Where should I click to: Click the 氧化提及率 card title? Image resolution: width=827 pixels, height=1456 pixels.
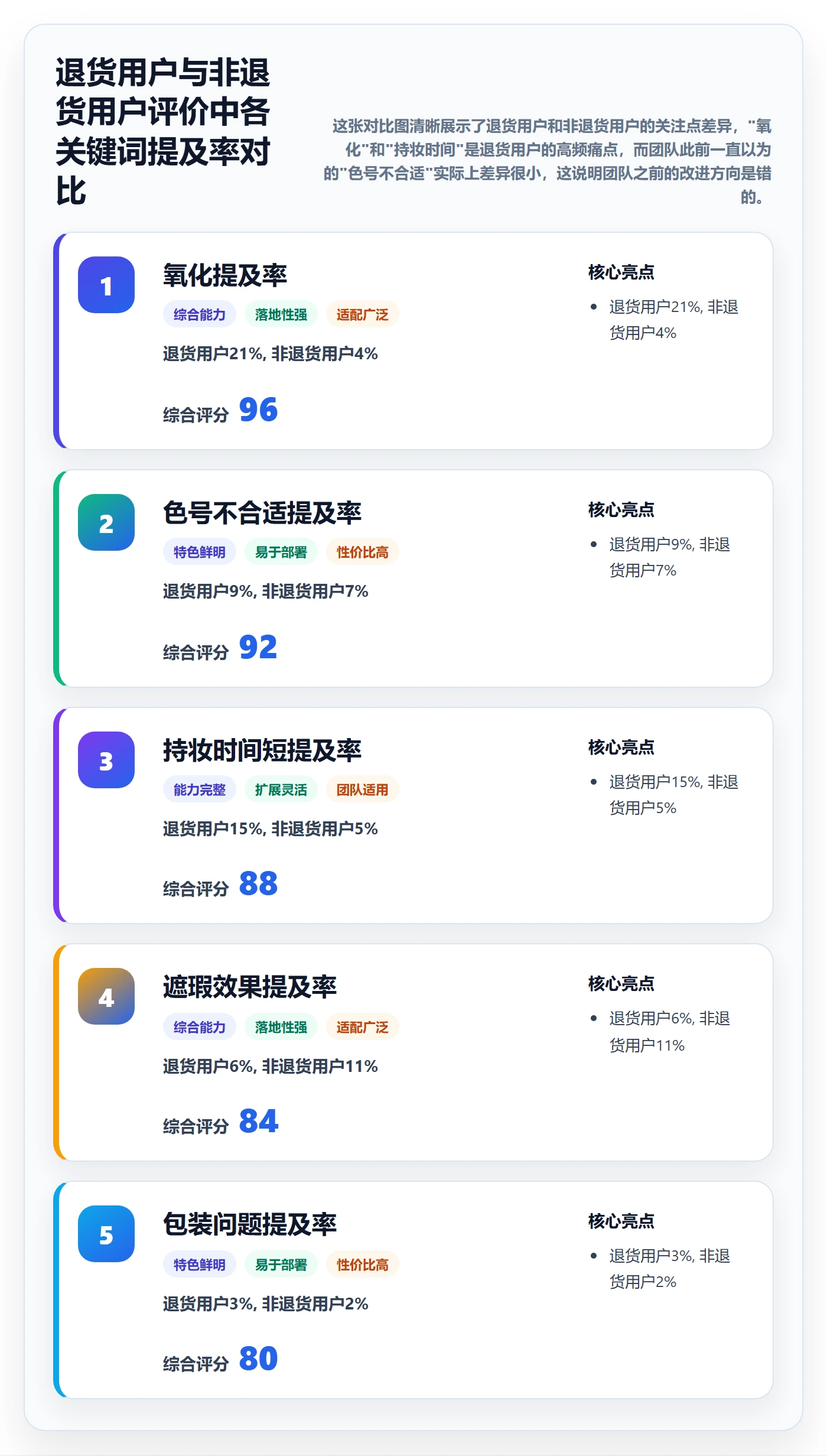[225, 275]
